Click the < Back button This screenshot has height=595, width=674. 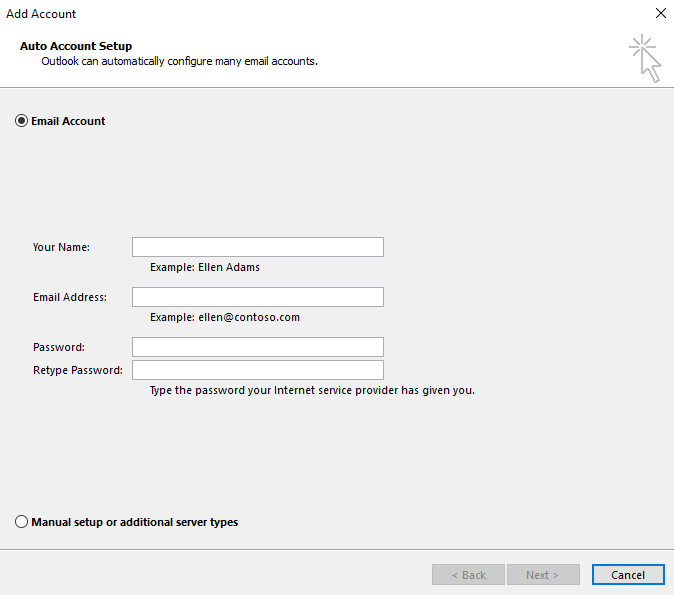(x=469, y=575)
